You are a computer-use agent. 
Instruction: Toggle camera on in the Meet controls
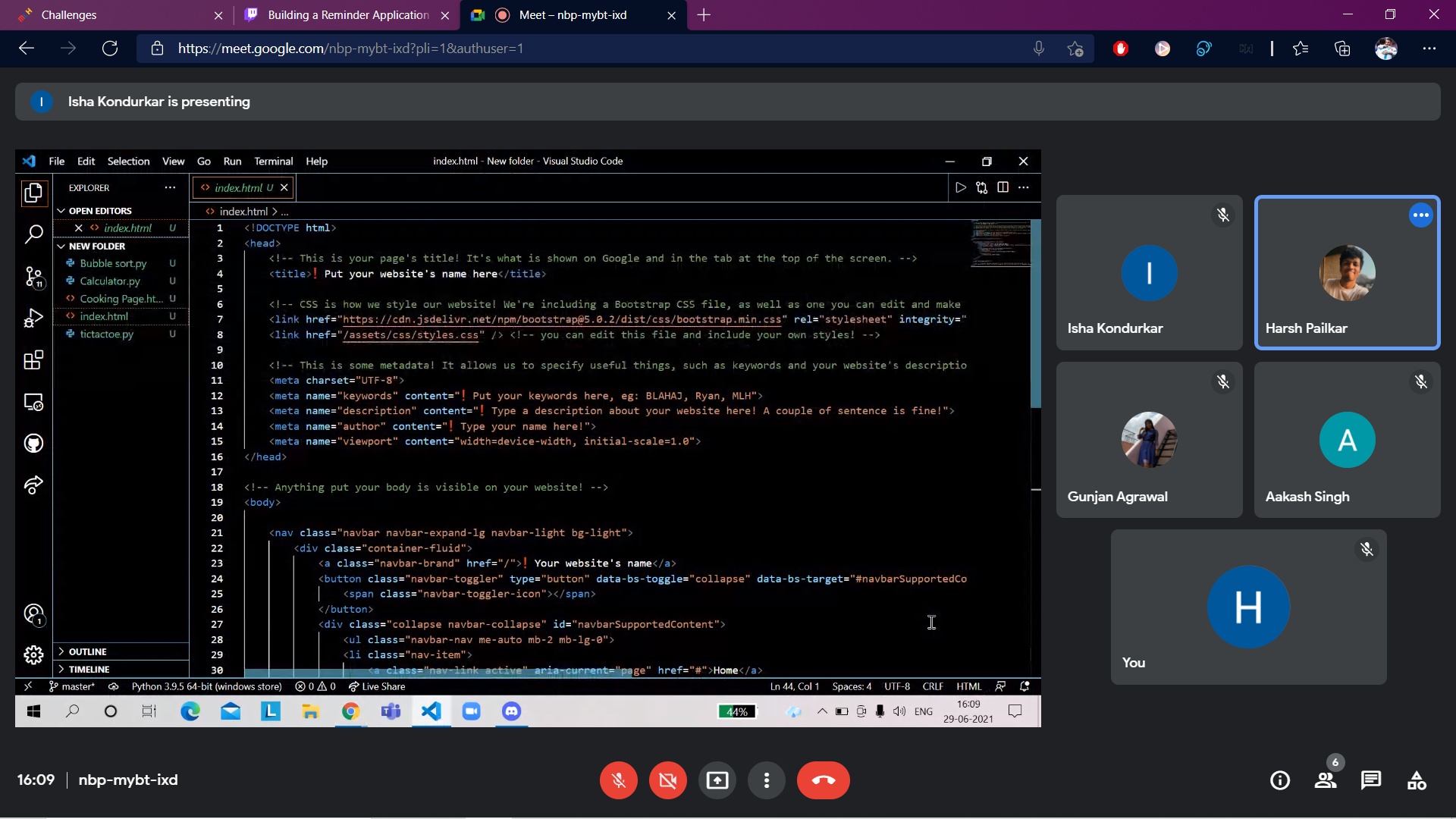tap(667, 780)
